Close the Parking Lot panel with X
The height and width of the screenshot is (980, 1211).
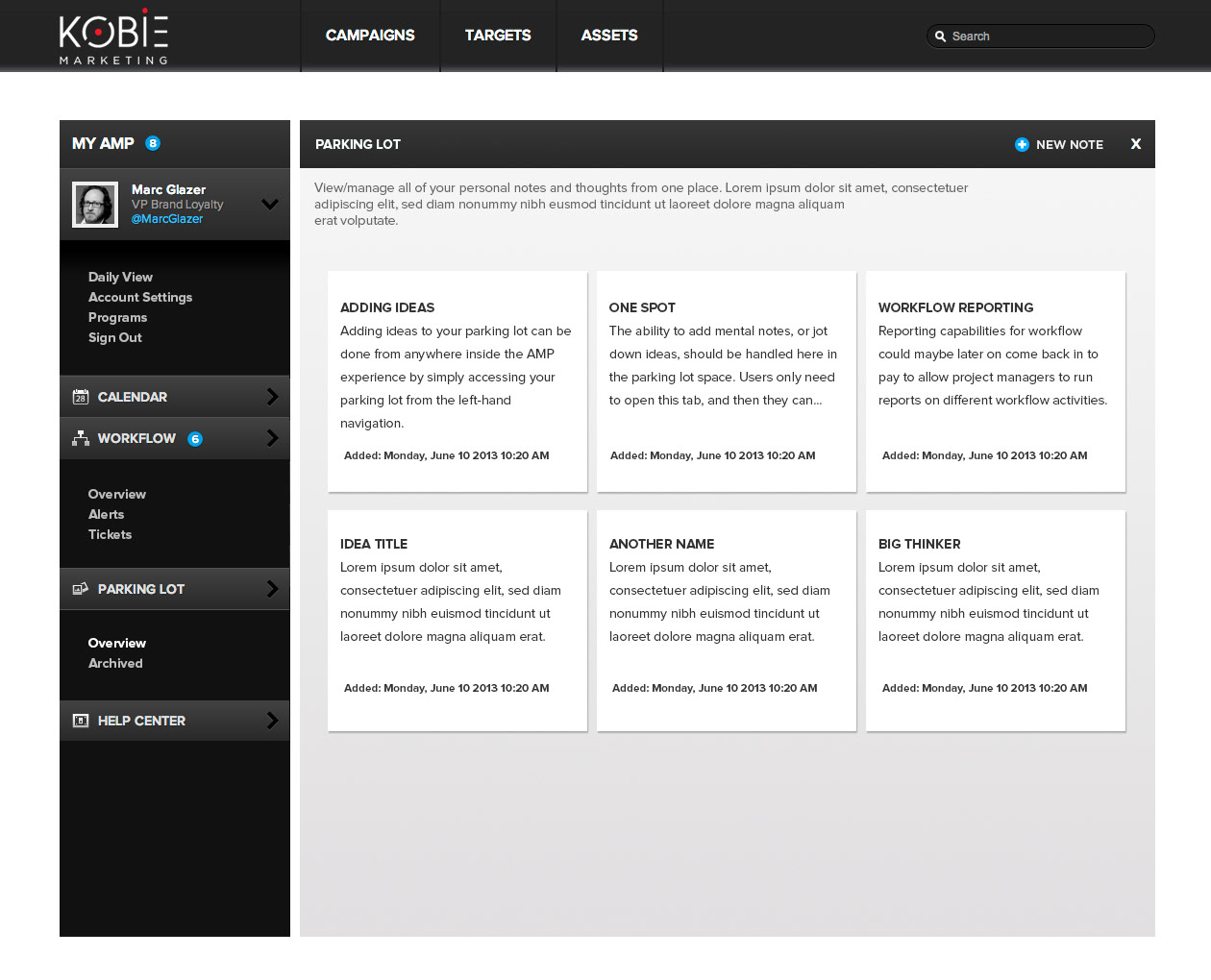1136,144
